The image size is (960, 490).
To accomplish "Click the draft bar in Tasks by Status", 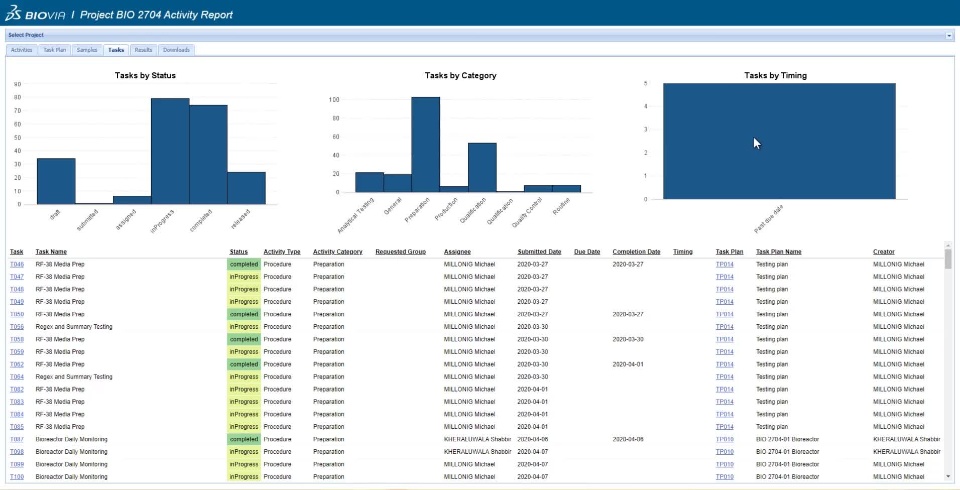I will point(56,181).
